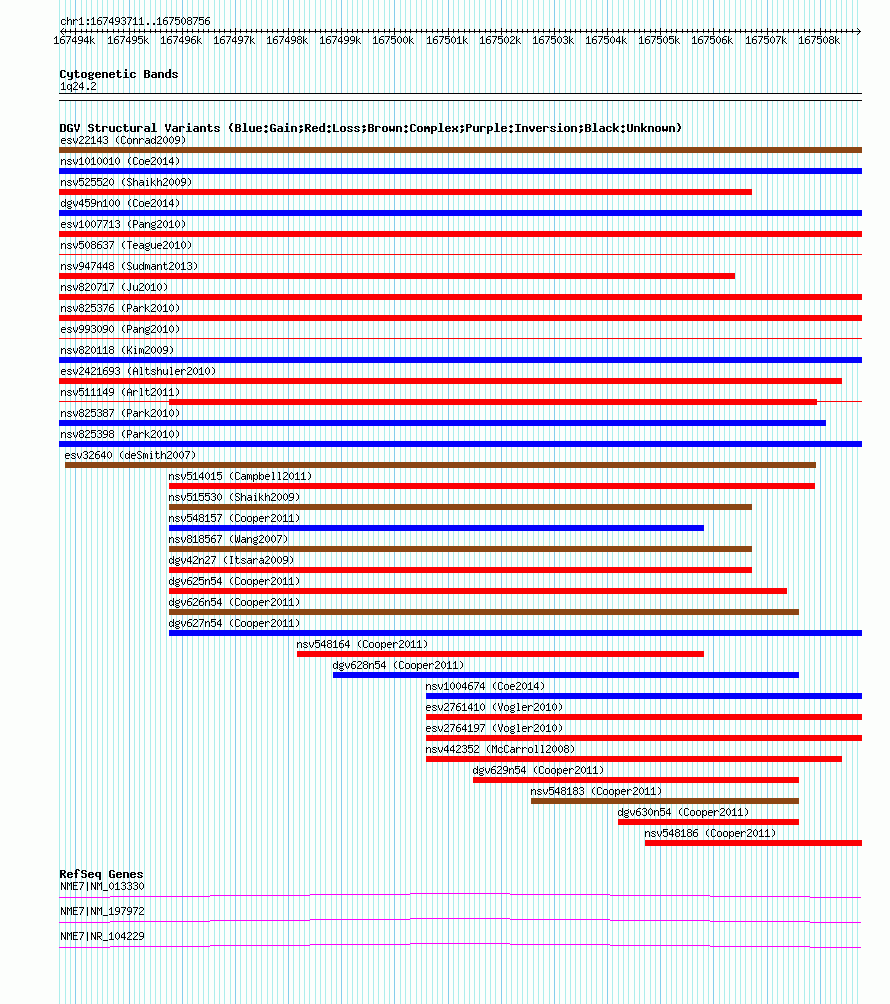This screenshot has width=890, height=1004.
Task: Click the nsv947448 (Sudmant2013) label
Action: pos(129,266)
